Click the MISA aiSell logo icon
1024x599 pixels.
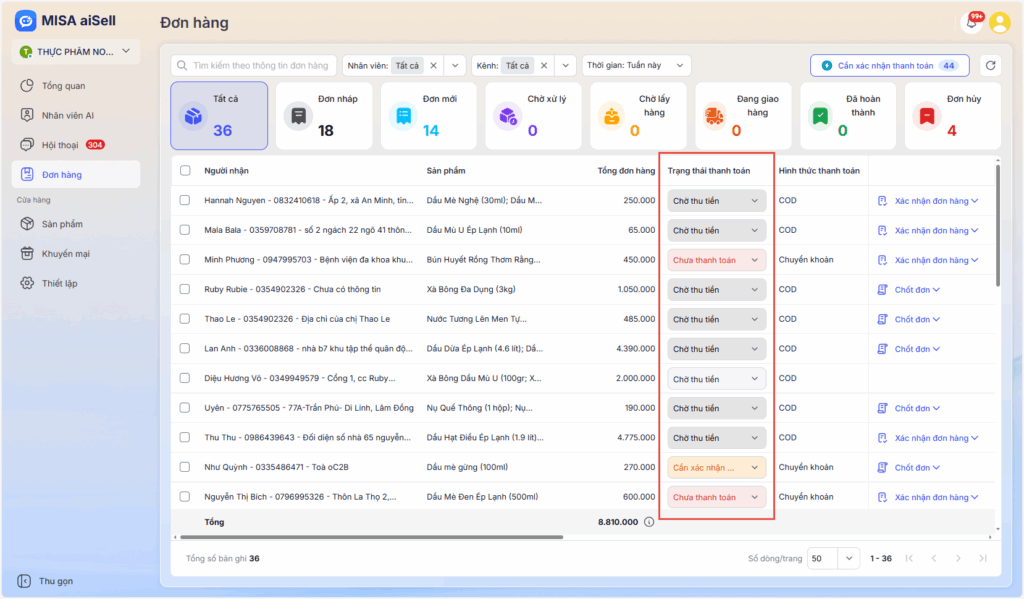coord(25,22)
